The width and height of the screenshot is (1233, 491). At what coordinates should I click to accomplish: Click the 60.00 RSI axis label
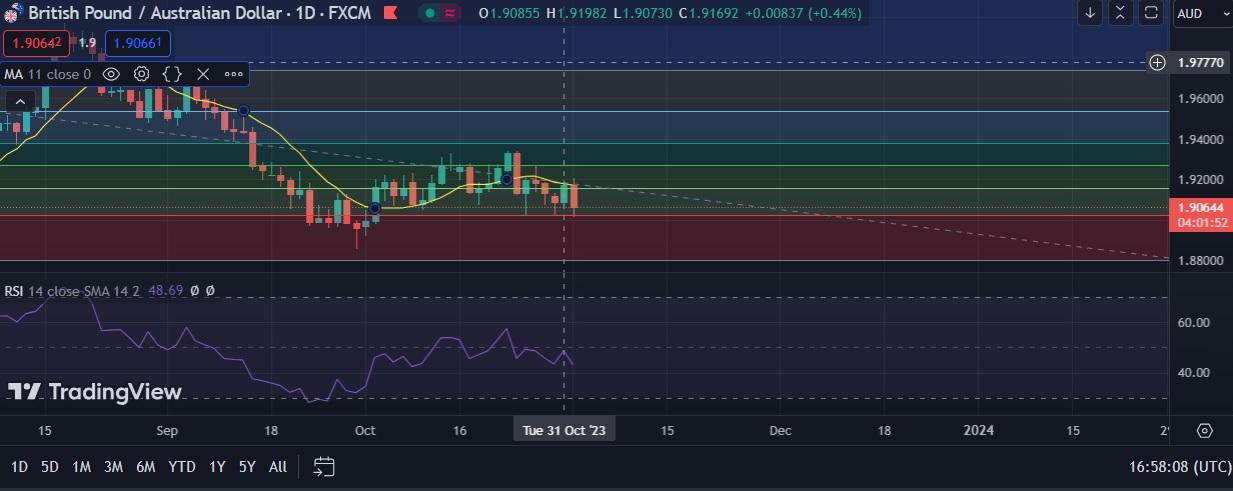click(1194, 323)
